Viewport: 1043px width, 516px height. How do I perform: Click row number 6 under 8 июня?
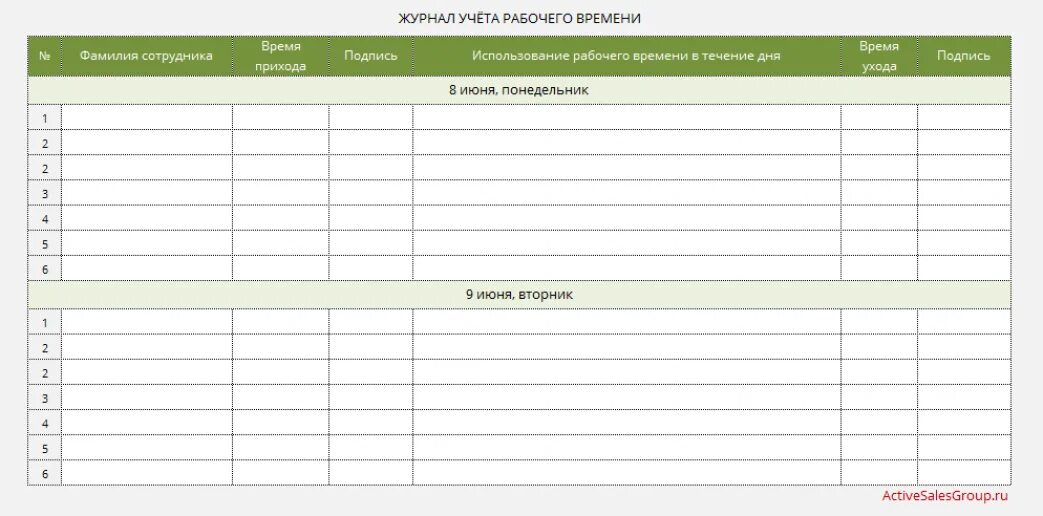pos(45,269)
